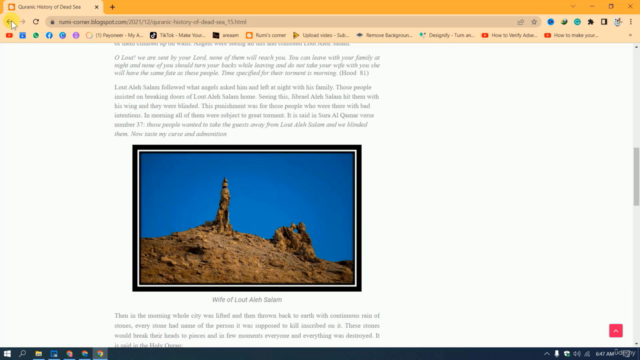This screenshot has width=640, height=360.
Task: Expand the hidden bookmarks overflow chevron
Action: (x=630, y=36)
